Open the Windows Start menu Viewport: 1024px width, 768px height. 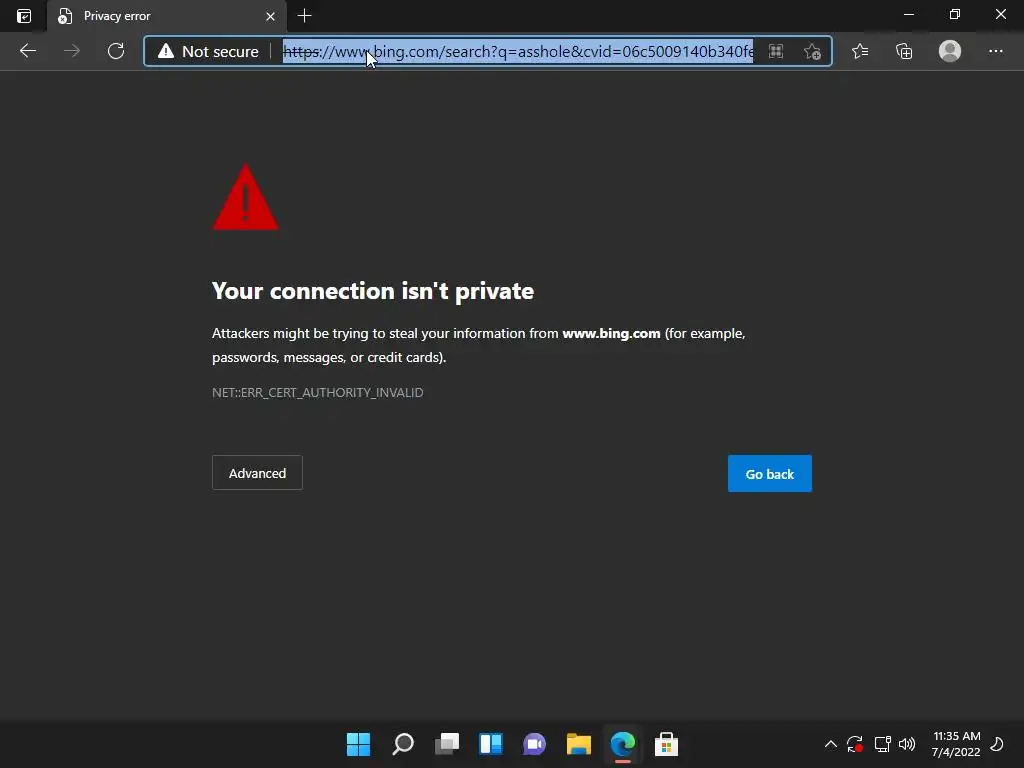358,744
